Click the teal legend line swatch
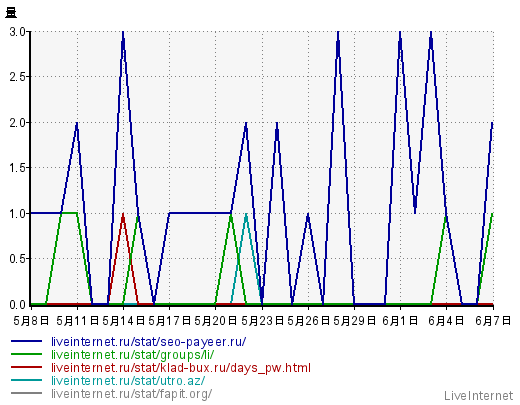520x405 pixels. 27,380
